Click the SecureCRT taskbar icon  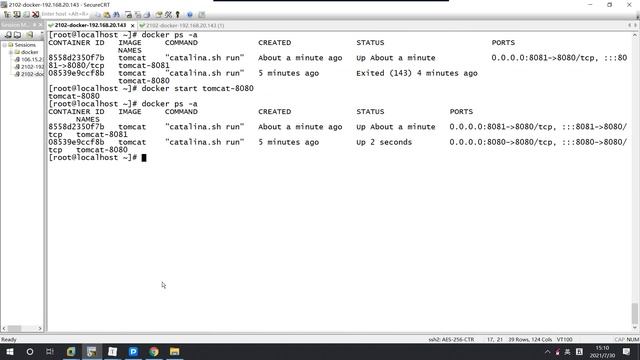click(92, 352)
